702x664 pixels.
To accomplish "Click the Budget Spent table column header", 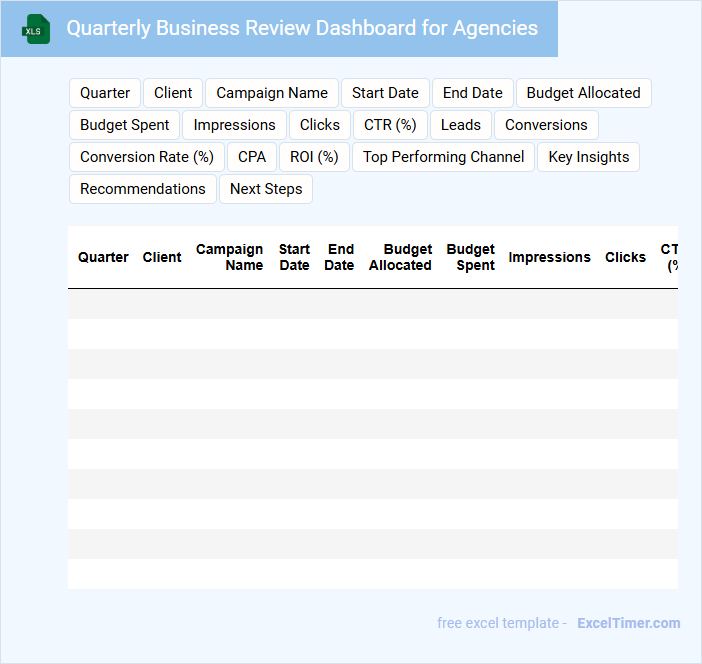I will (x=470, y=257).
